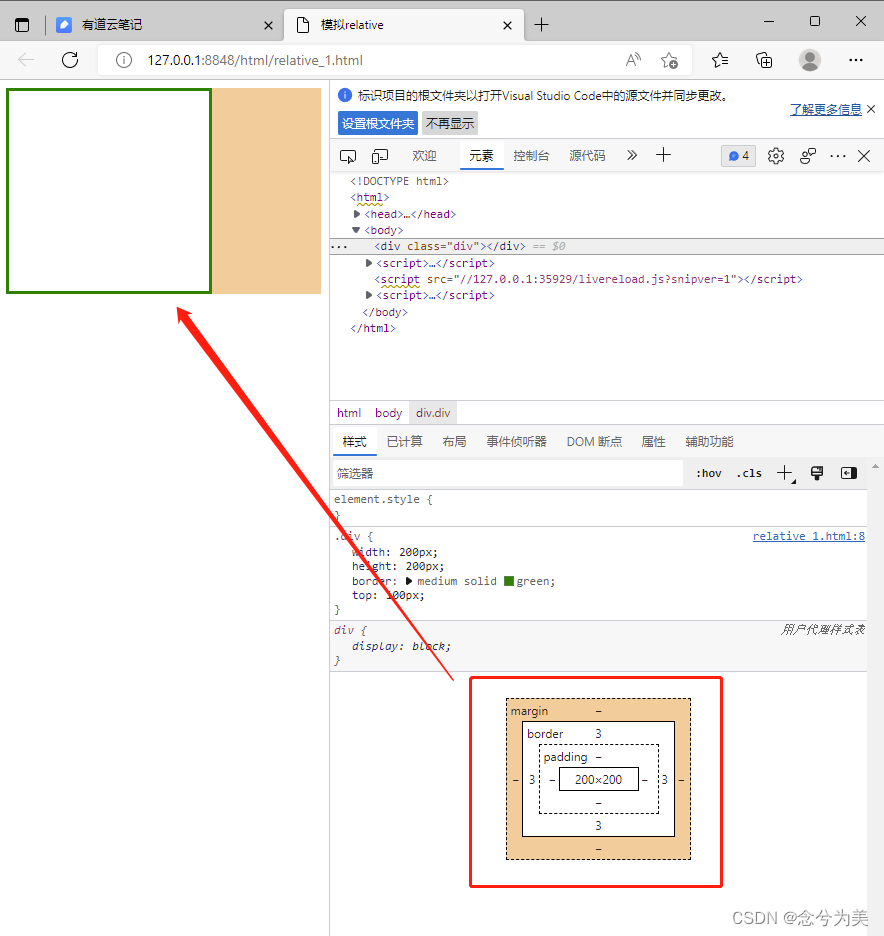Expand the border shorthand triangle
Image resolution: width=884 pixels, height=936 pixels.
point(409,581)
